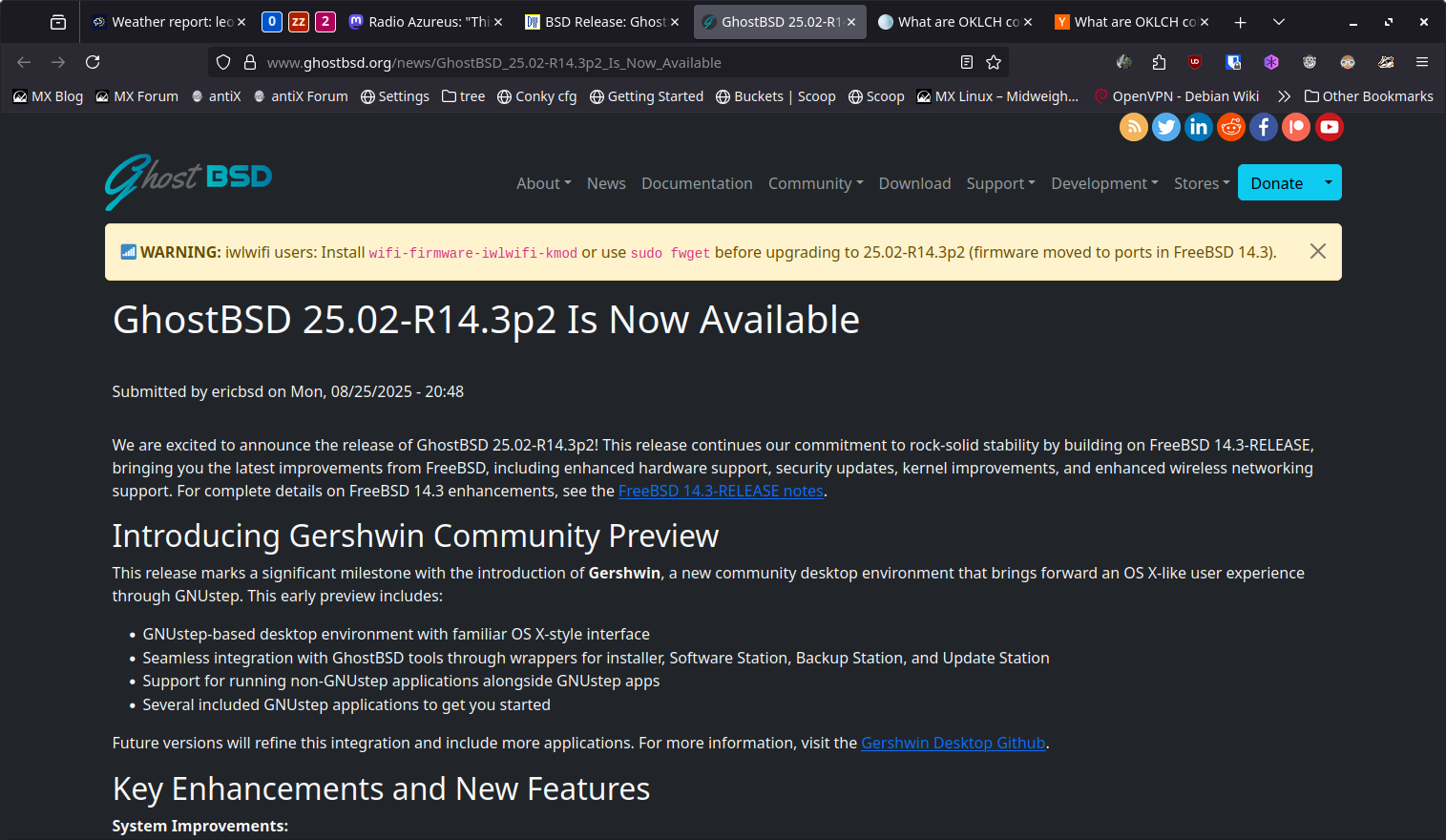Open the orange pinned tab labelled zz
This screenshot has width=1446, height=840.
pos(299,22)
